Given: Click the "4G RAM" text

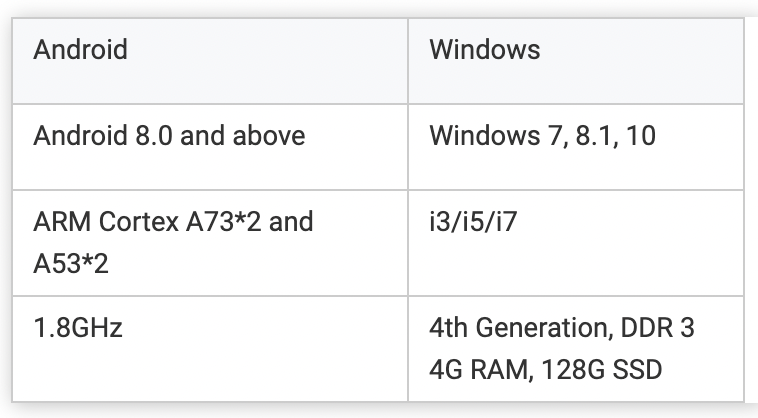Looking at the screenshot, I should (x=479, y=369).
